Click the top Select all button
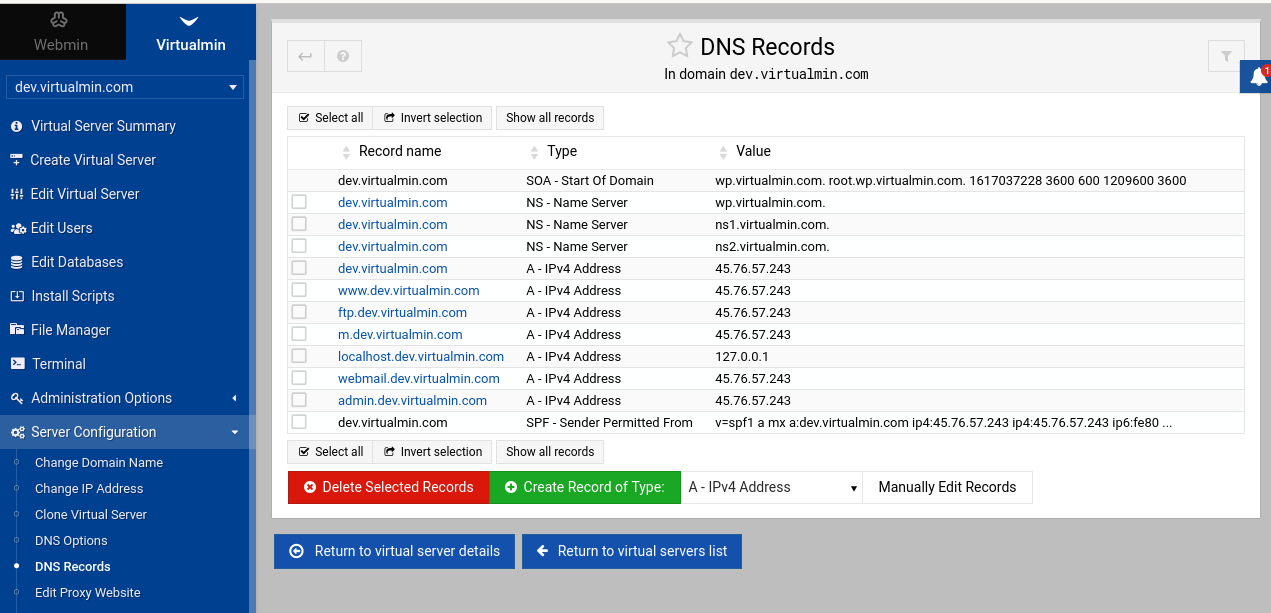The image size is (1271, 613). (x=330, y=118)
